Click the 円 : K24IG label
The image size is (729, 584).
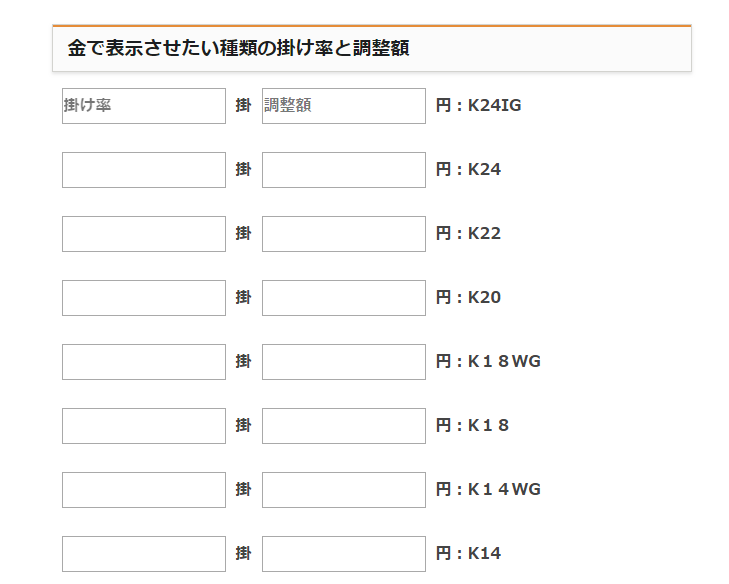point(478,106)
